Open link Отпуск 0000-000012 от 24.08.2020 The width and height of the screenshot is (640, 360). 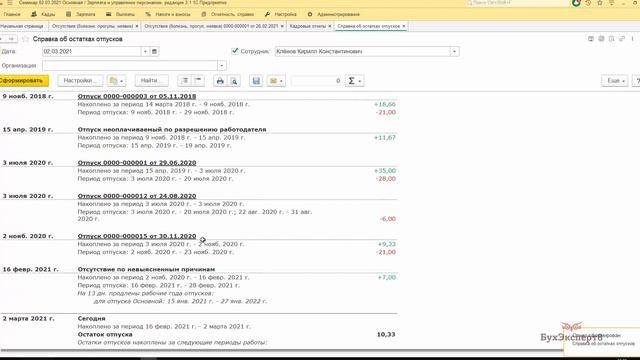click(x=137, y=196)
